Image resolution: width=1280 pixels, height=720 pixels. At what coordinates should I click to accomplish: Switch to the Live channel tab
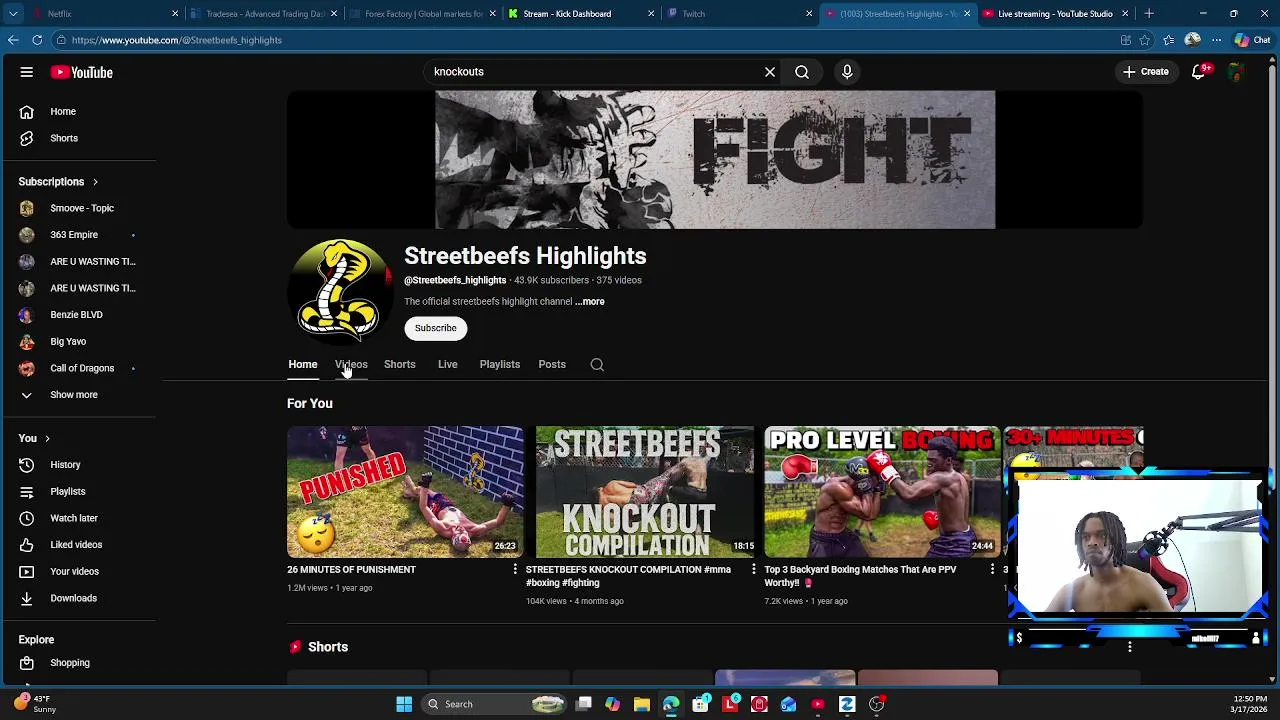coord(447,365)
